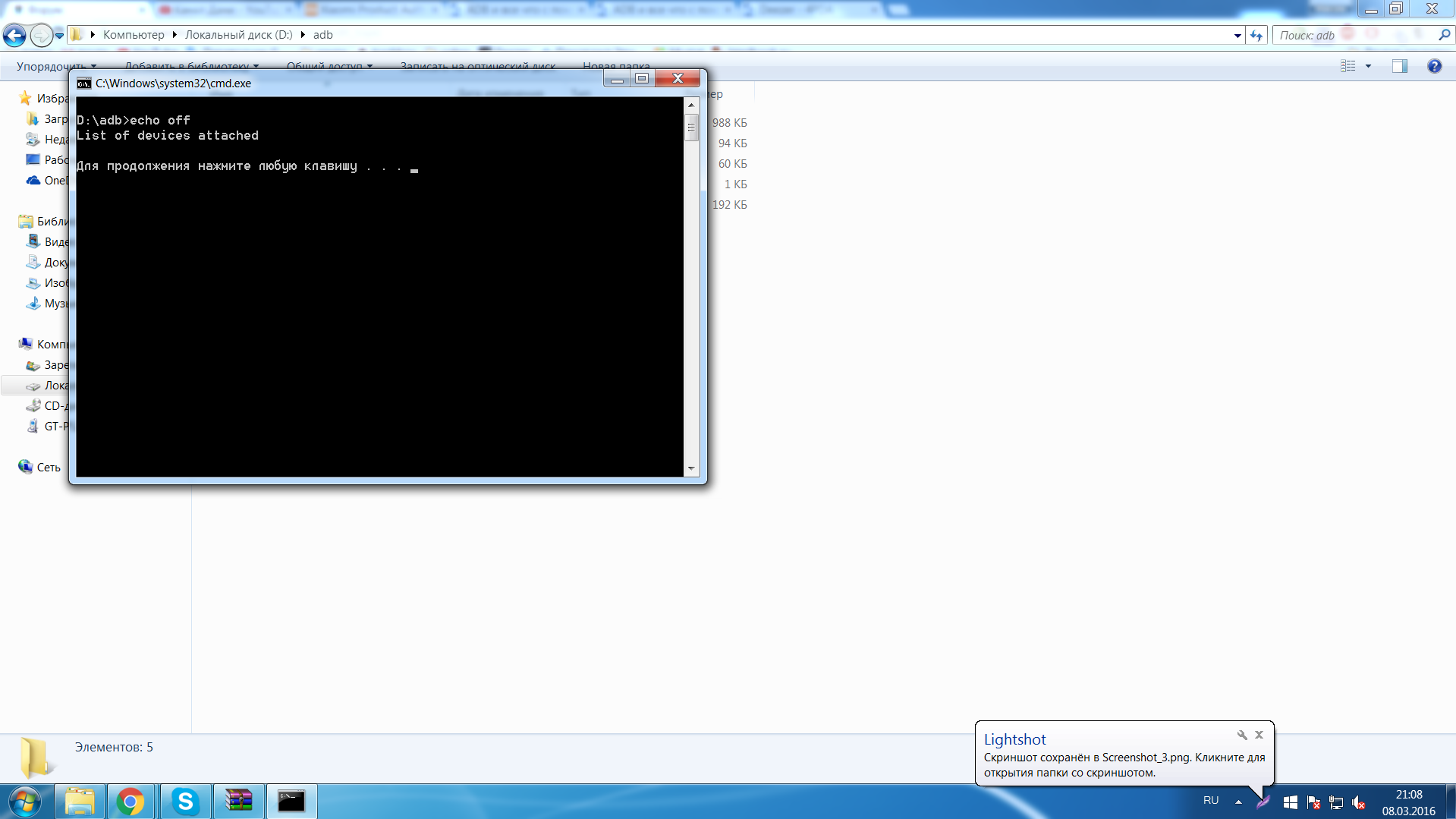Select the Библиотеки icon in sidebar
The height and width of the screenshot is (819, 1456).
click(26, 222)
